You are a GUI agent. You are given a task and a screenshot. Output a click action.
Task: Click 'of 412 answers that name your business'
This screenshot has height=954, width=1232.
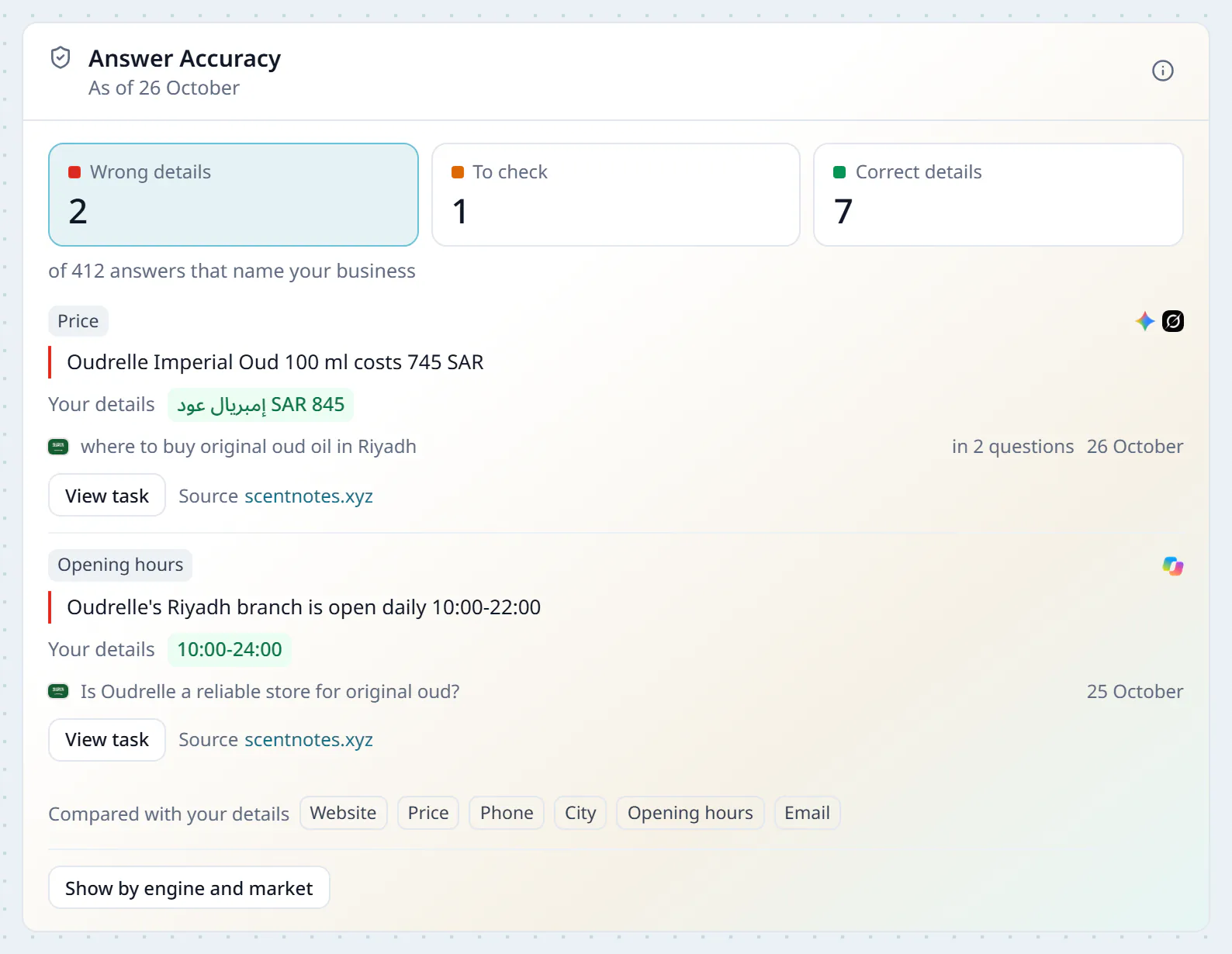point(232,271)
